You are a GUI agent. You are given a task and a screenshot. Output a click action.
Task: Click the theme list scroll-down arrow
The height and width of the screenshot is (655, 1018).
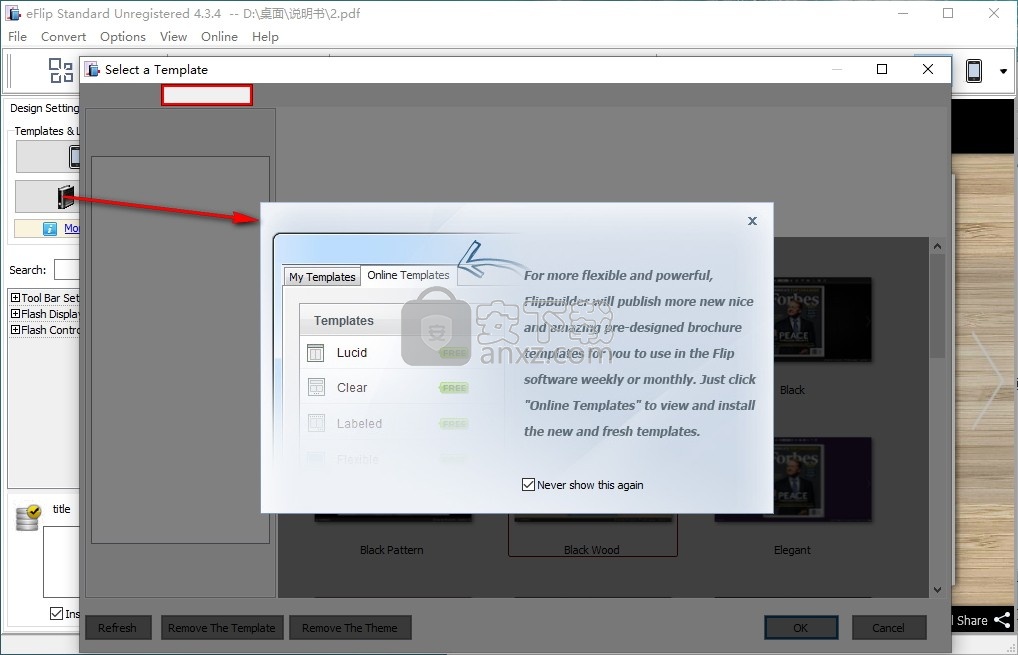937,589
